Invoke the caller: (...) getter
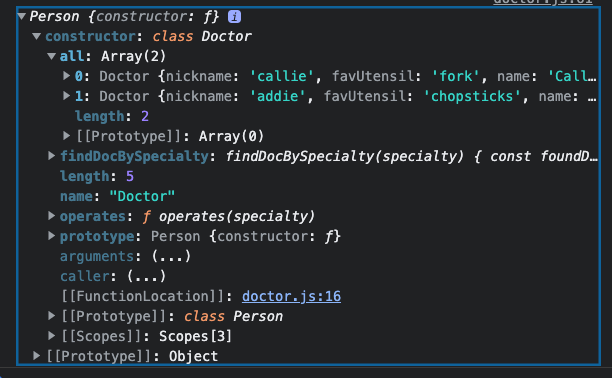The width and height of the screenshot is (612, 378). [146, 276]
